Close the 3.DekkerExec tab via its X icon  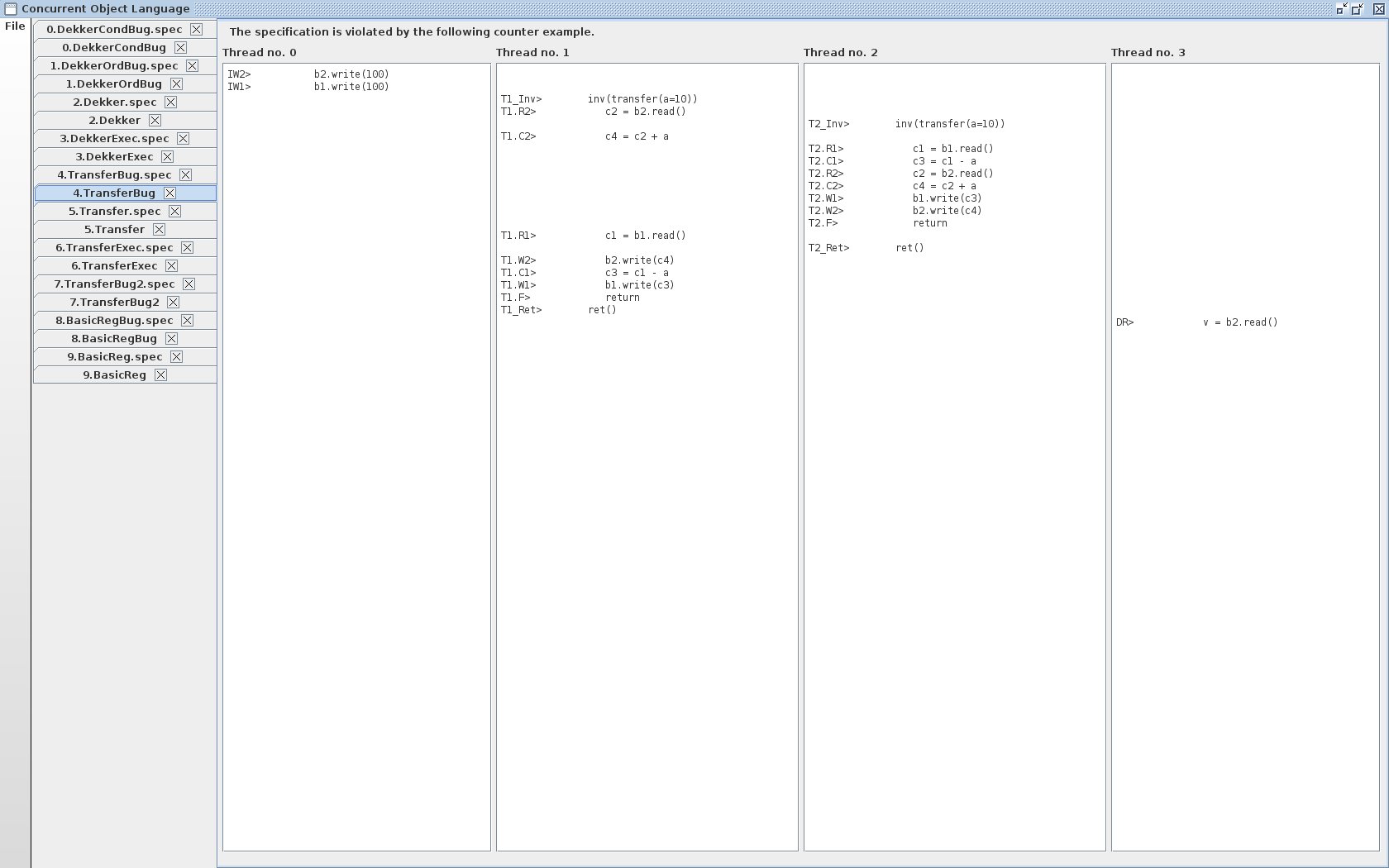pyautogui.click(x=167, y=156)
